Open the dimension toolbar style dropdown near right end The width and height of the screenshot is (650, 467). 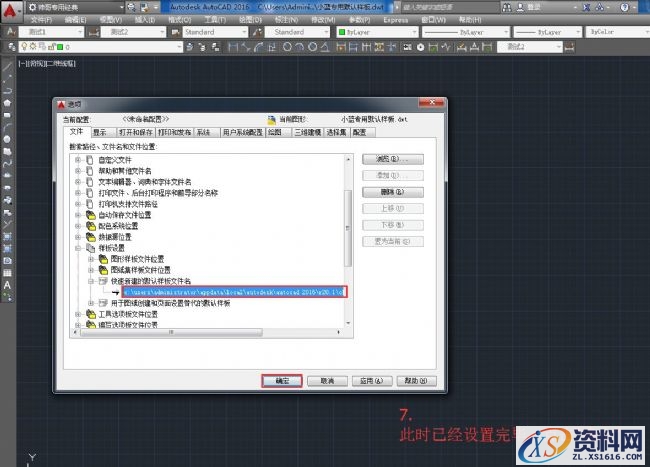[x=530, y=47]
